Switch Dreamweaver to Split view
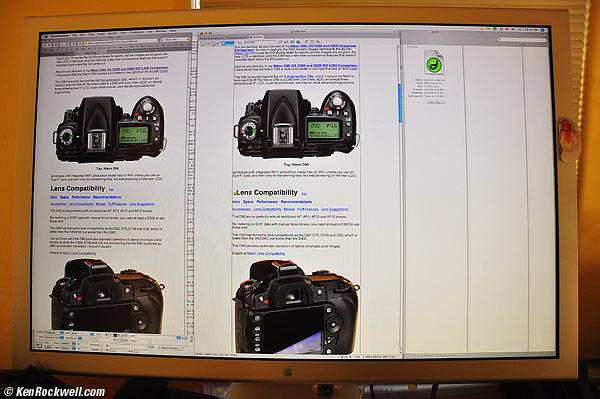Screen dimensions: 600x399 tap(218, 43)
